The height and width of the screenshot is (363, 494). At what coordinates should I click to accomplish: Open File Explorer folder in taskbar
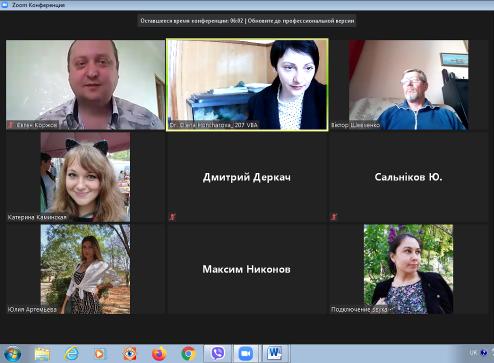coord(42,354)
